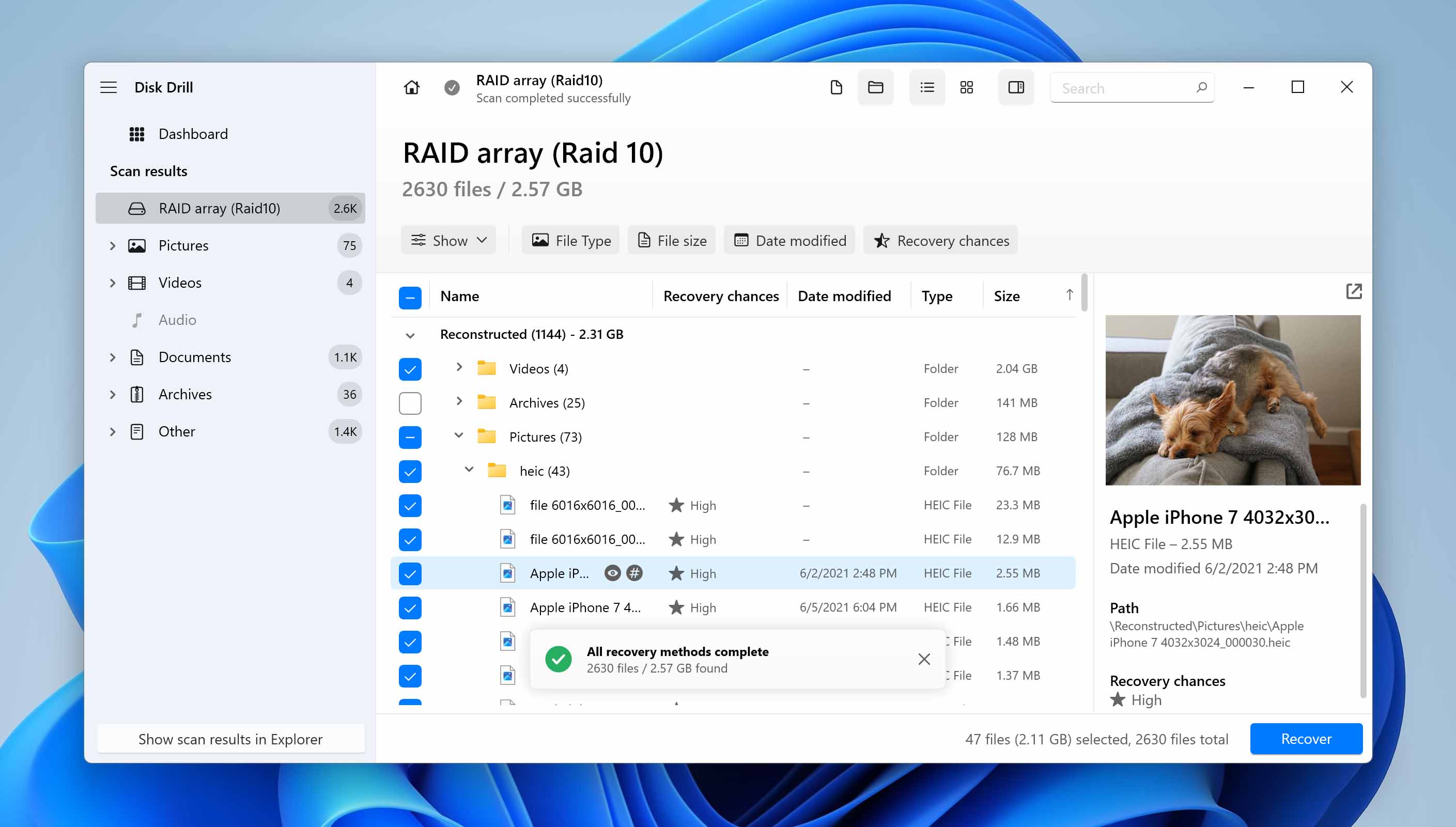Viewport: 1456px width, 827px height.
Task: Toggle the select-all checkbox in header
Action: pyautogui.click(x=410, y=298)
